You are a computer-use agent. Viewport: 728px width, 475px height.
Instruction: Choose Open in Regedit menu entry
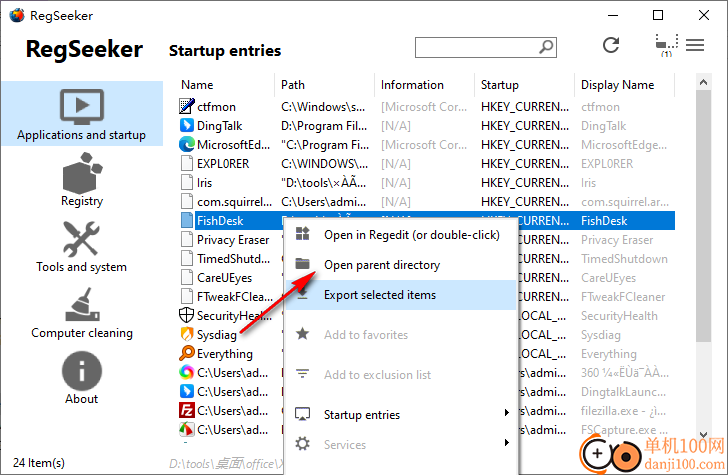[x=401, y=235]
